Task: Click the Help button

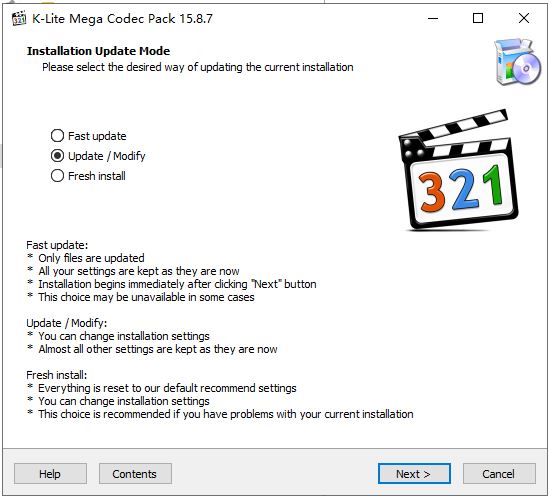Action: [x=50, y=474]
